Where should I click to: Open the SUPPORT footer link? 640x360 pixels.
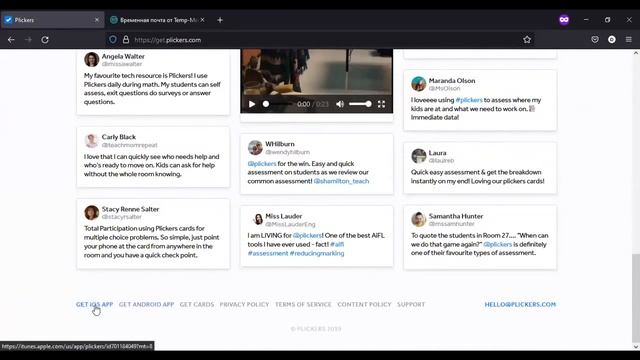[x=411, y=304]
